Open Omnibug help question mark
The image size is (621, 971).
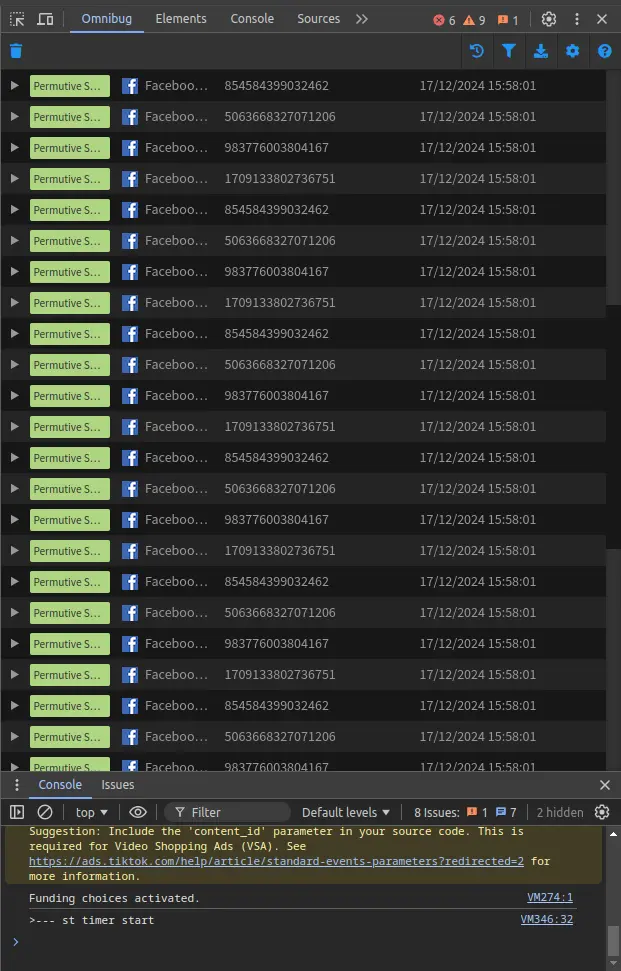coord(604,51)
